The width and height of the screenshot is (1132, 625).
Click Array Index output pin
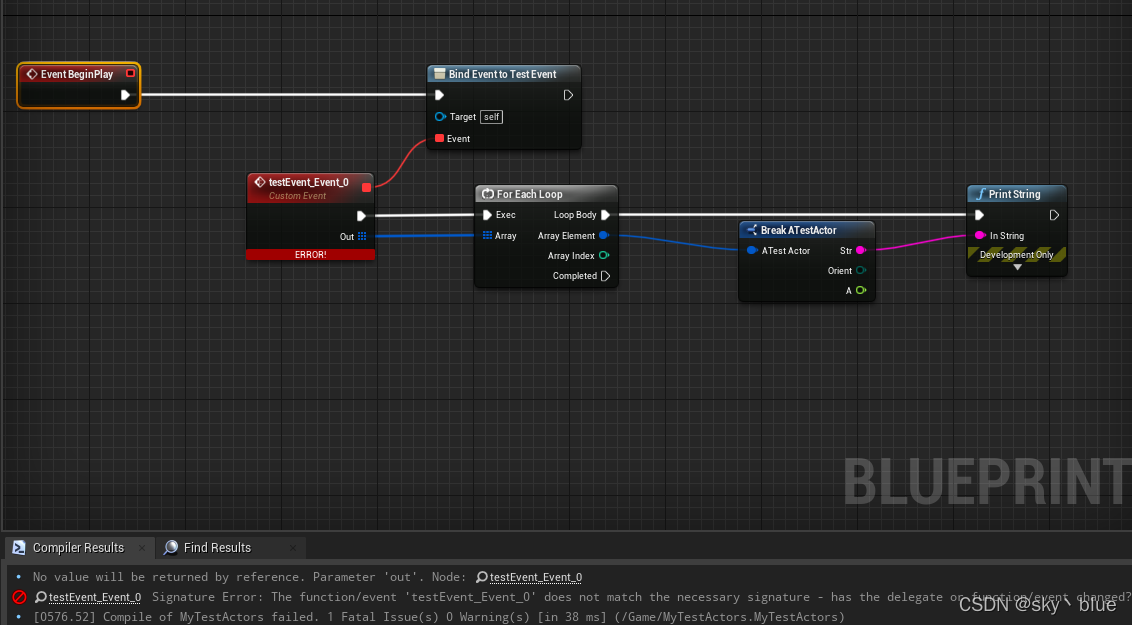coord(604,255)
